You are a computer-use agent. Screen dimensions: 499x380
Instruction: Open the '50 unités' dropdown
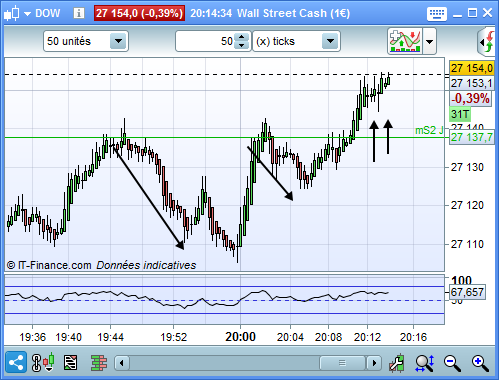pos(86,41)
